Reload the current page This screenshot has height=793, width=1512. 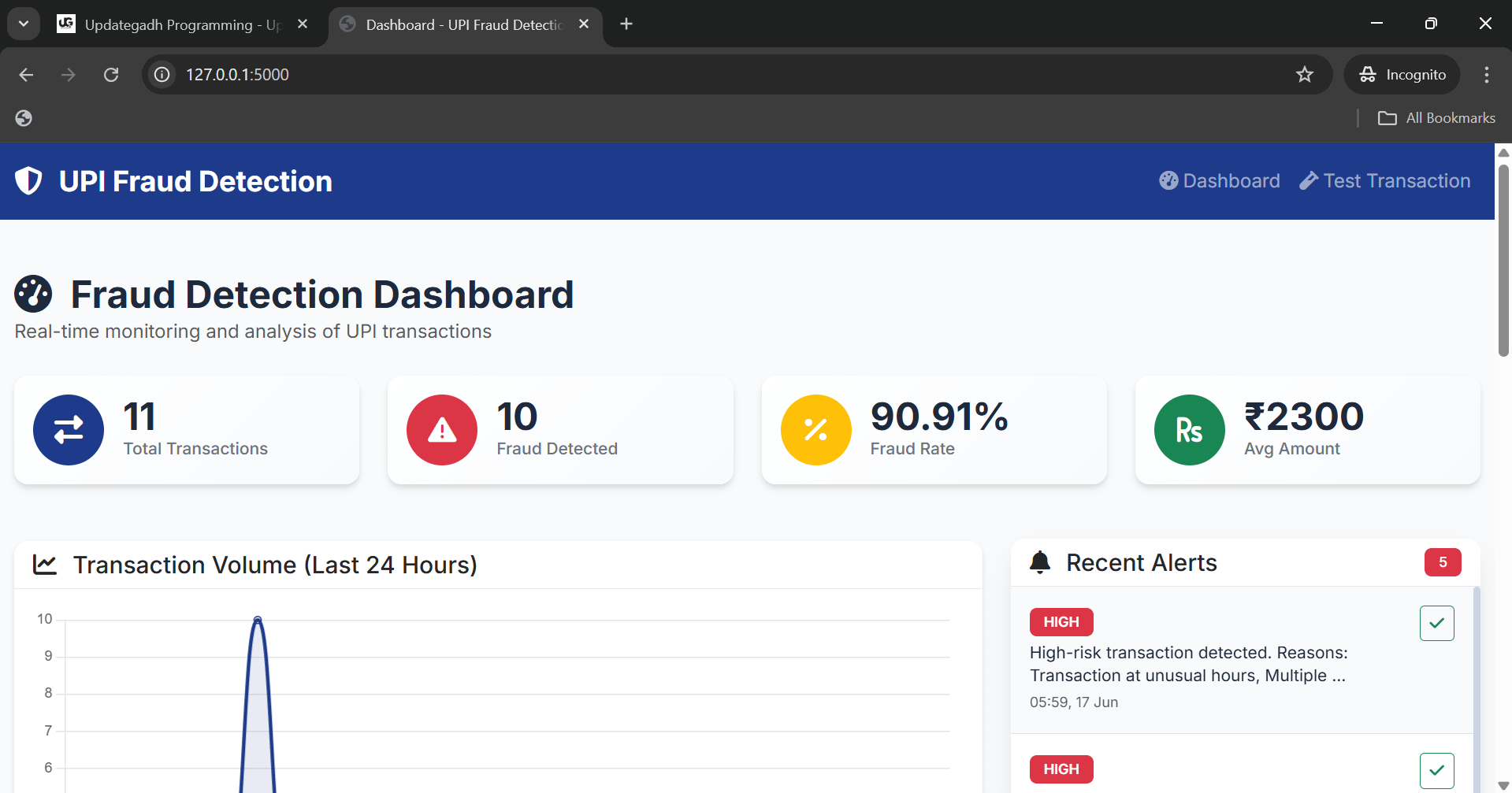click(111, 75)
